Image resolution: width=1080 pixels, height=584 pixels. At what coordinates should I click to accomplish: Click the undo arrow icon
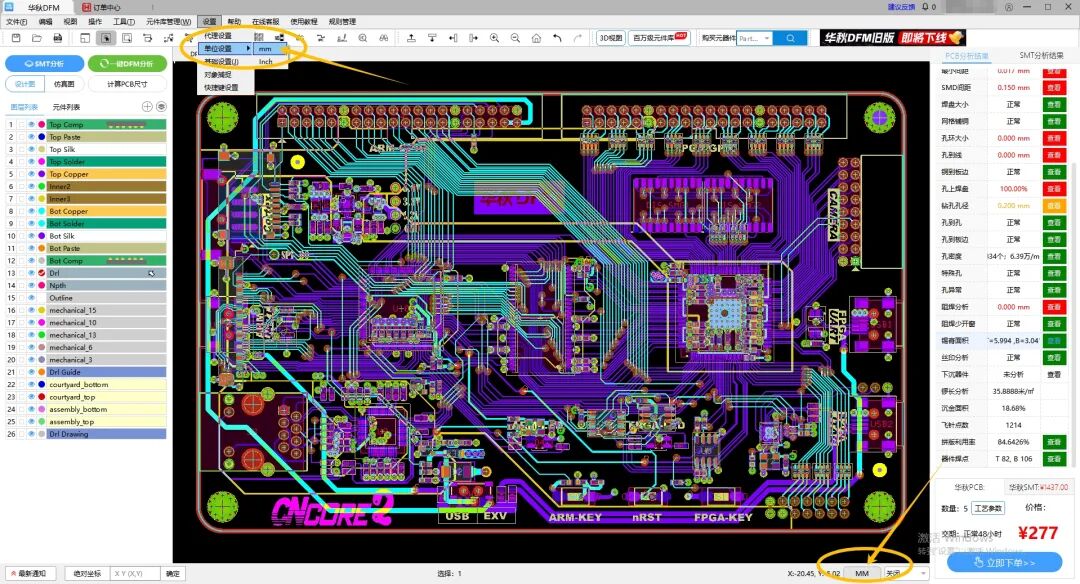pos(557,38)
